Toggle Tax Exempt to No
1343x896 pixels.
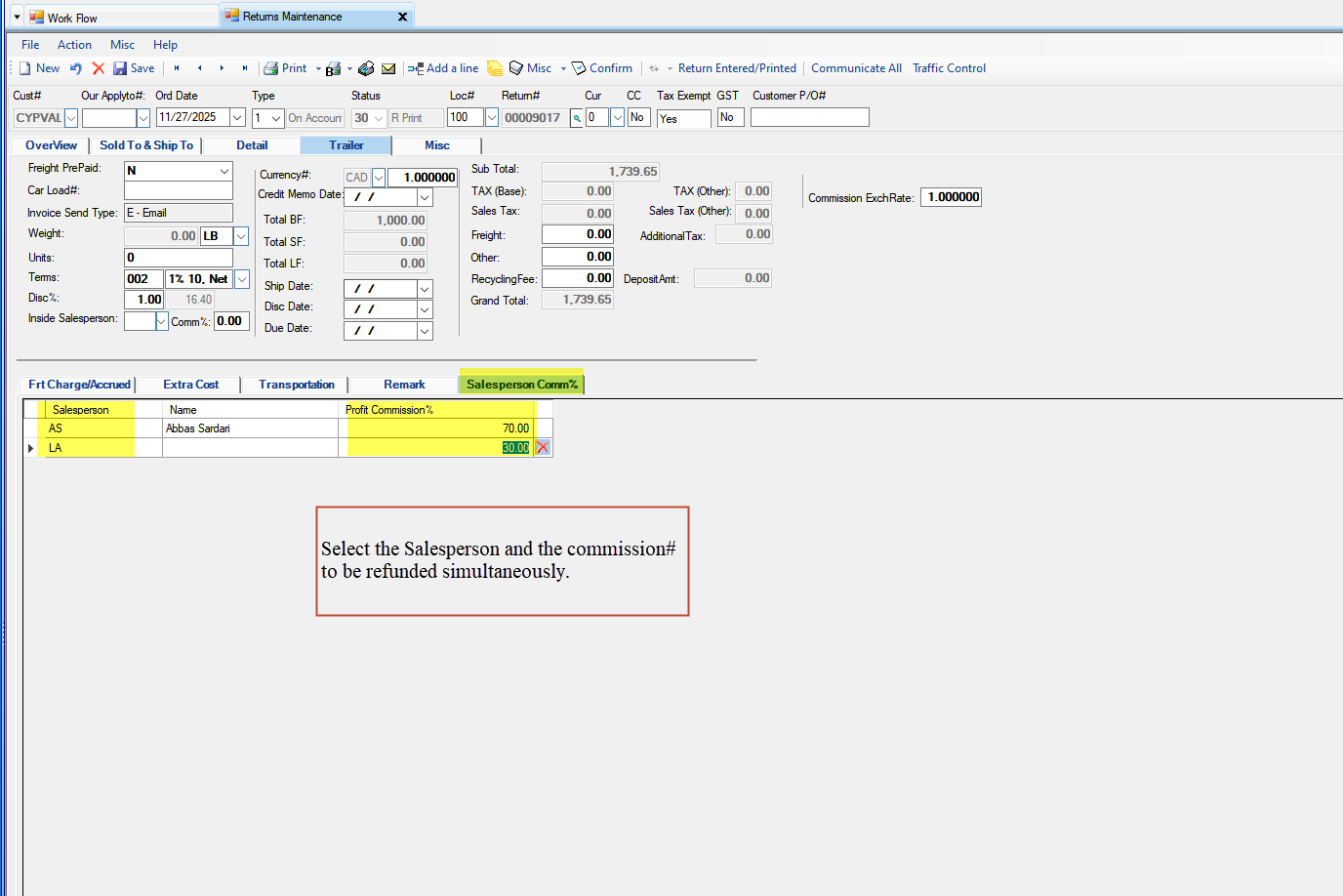682,117
